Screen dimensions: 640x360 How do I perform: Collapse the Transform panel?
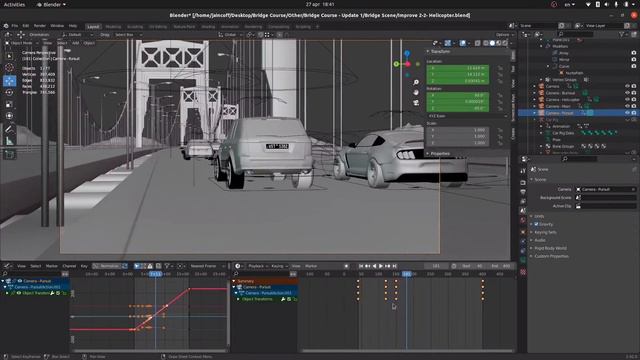tap(440, 51)
